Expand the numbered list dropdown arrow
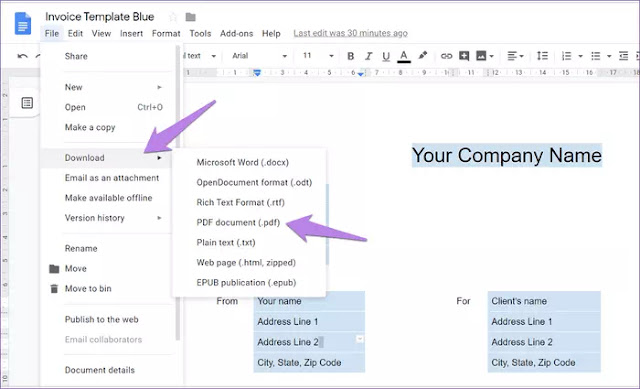Image resolution: width=640 pixels, height=389 pixels. point(580,56)
